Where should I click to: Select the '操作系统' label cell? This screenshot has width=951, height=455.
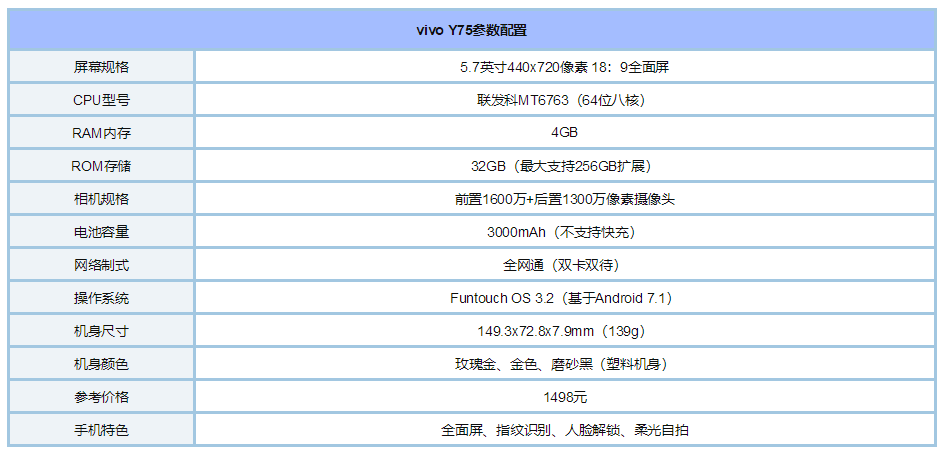click(101, 297)
